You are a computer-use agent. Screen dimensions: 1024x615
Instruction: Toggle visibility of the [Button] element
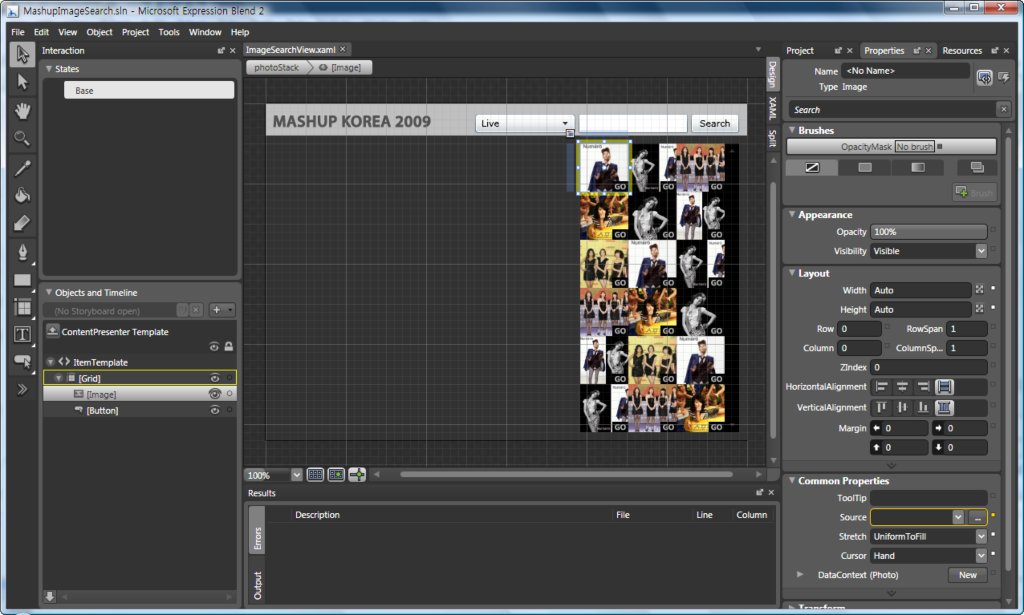click(x=214, y=410)
